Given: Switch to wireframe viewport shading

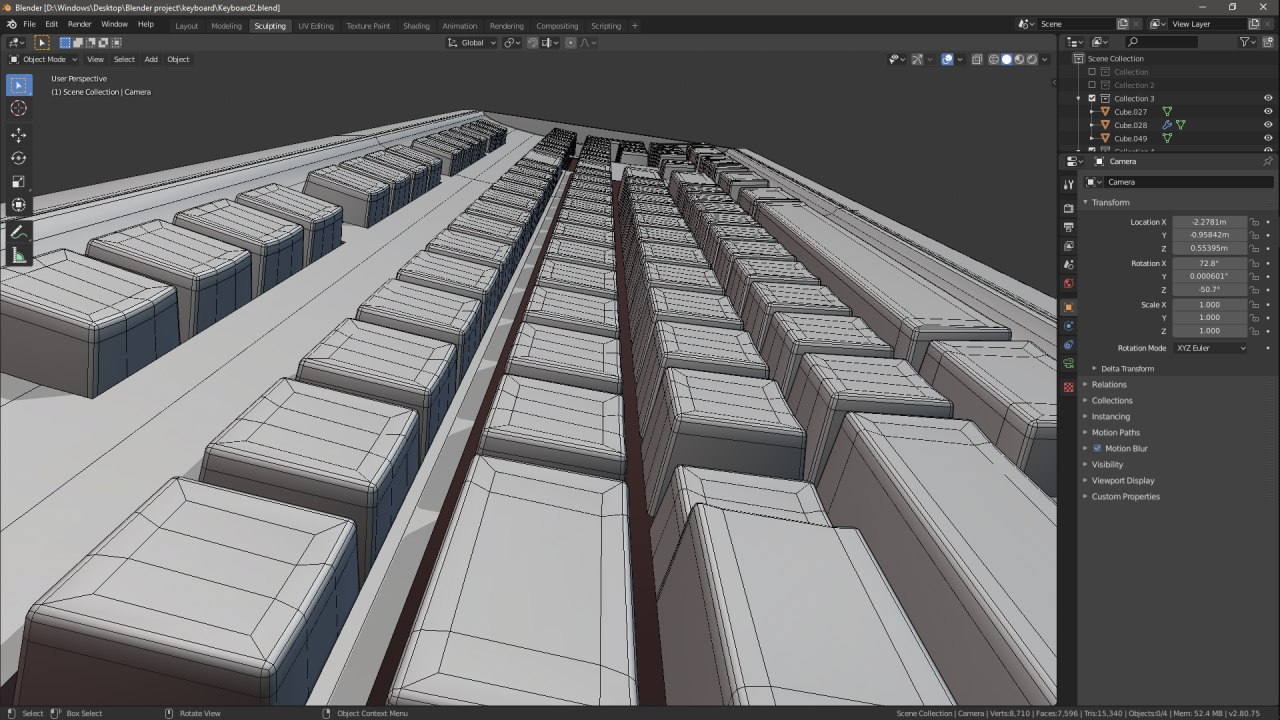Looking at the screenshot, I should [x=994, y=59].
